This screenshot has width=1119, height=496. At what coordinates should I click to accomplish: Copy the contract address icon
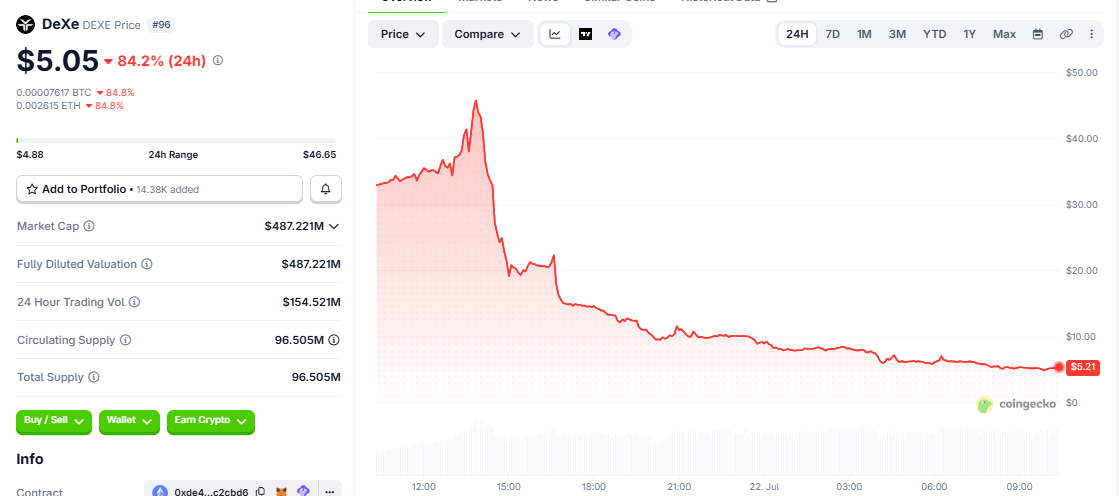(261, 492)
